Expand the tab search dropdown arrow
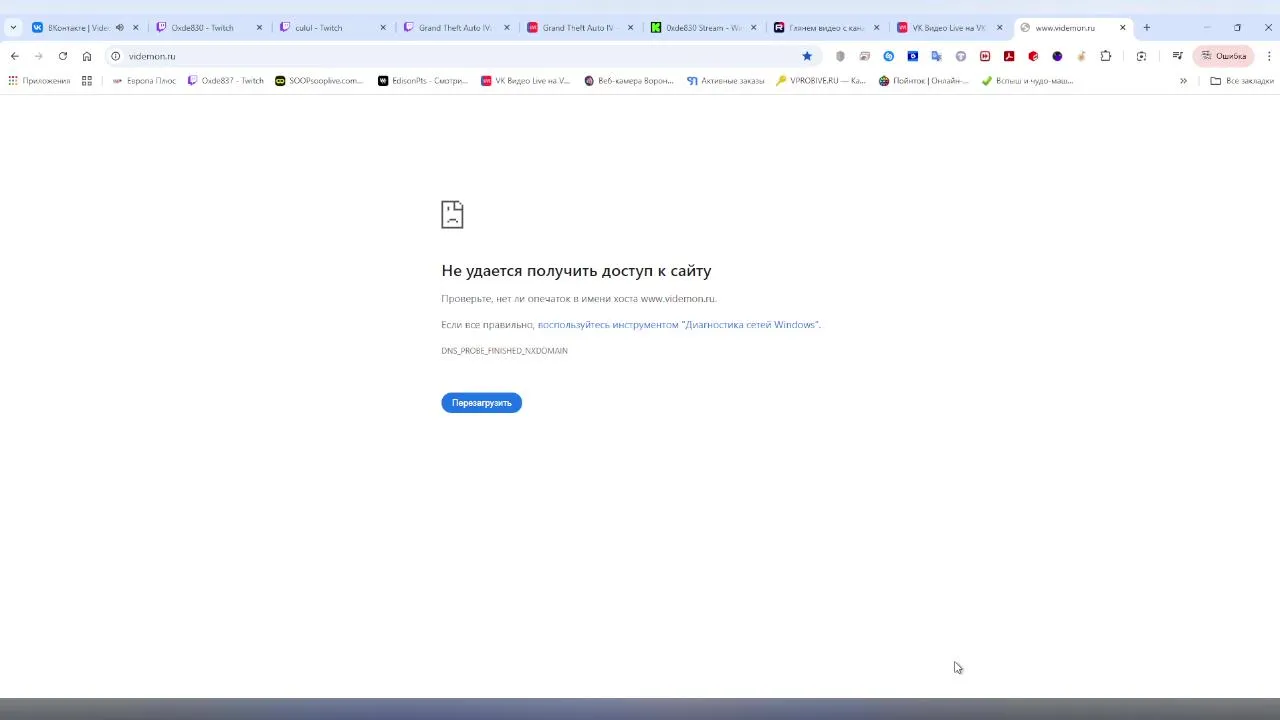The image size is (1280, 720). [x=13, y=28]
